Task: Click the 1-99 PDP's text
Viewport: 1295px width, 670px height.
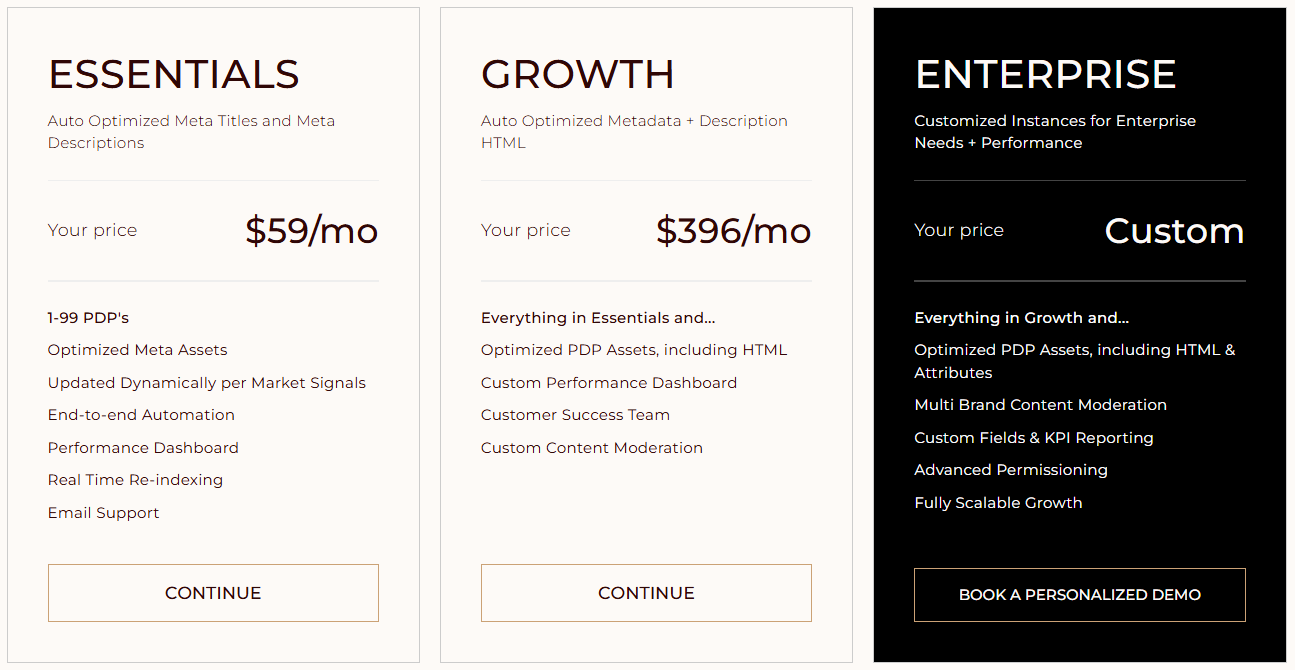Action: 88,318
